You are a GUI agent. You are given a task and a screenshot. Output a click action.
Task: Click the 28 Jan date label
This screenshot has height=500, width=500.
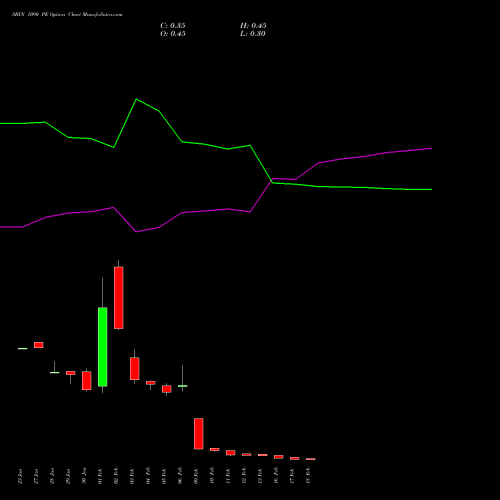point(52,476)
